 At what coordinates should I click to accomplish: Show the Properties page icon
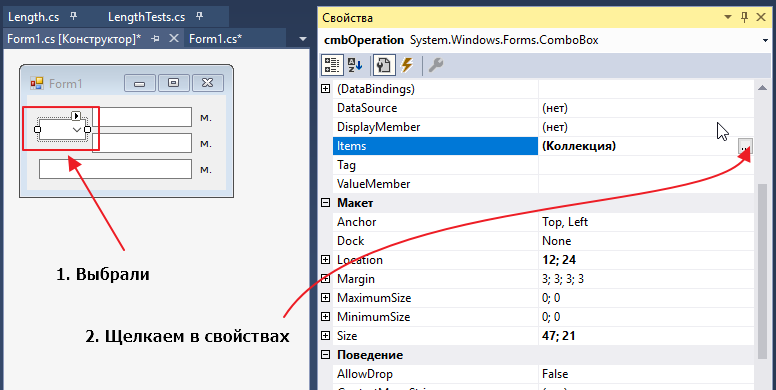click(x=384, y=65)
